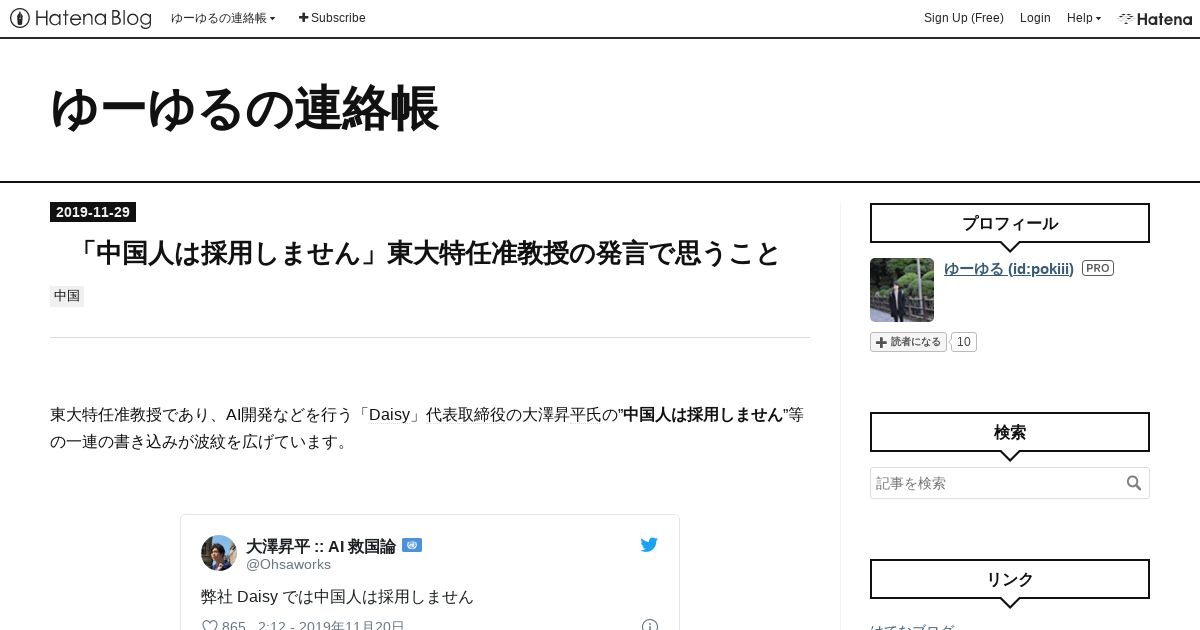Open the PRO badge next to profile name
Screen dimensions: 1200x630
(1098, 268)
